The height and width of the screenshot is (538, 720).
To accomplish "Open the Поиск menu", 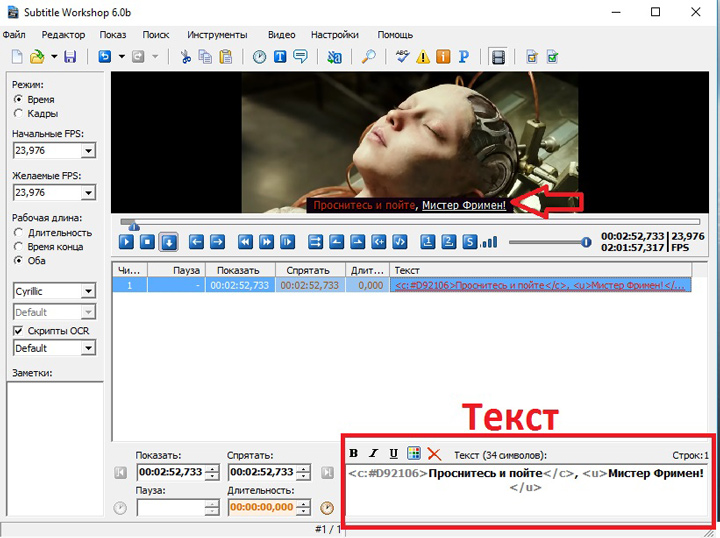I will 156,35.
